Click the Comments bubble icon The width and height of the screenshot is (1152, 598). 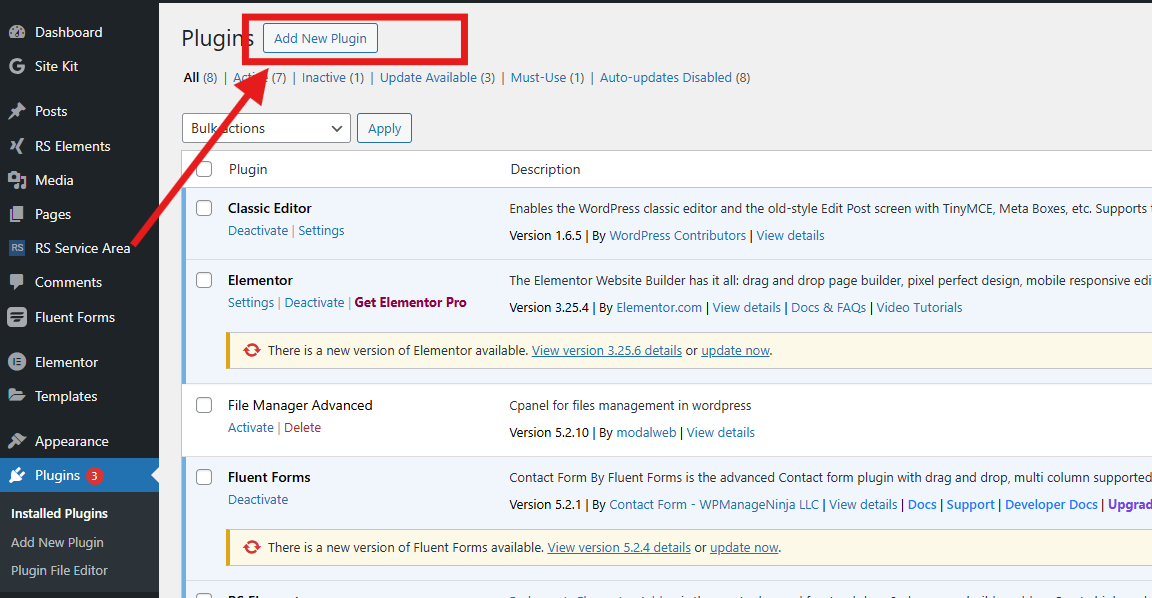(17, 282)
